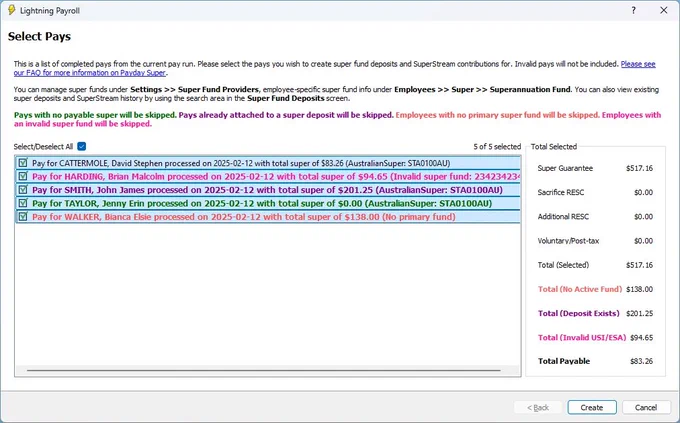Click the Total Selected group title
680x423 pixels.
[x=554, y=147]
